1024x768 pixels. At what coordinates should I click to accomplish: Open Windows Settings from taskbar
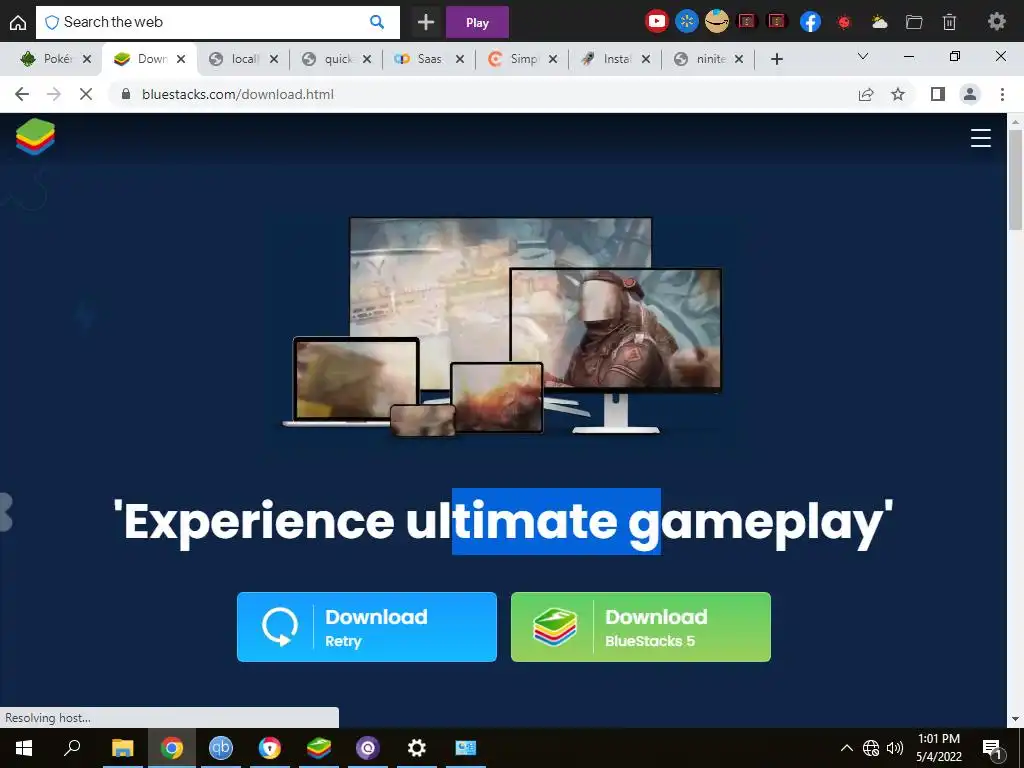click(x=417, y=748)
